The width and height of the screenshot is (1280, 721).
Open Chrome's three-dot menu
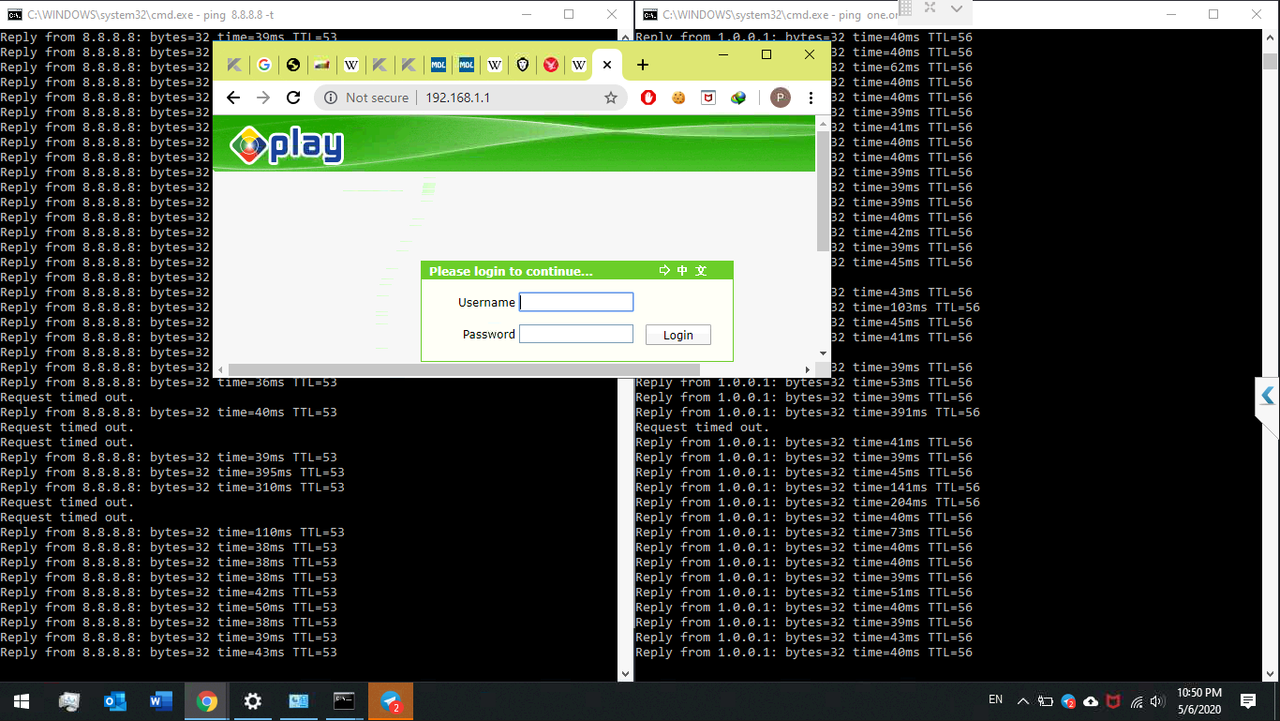811,98
